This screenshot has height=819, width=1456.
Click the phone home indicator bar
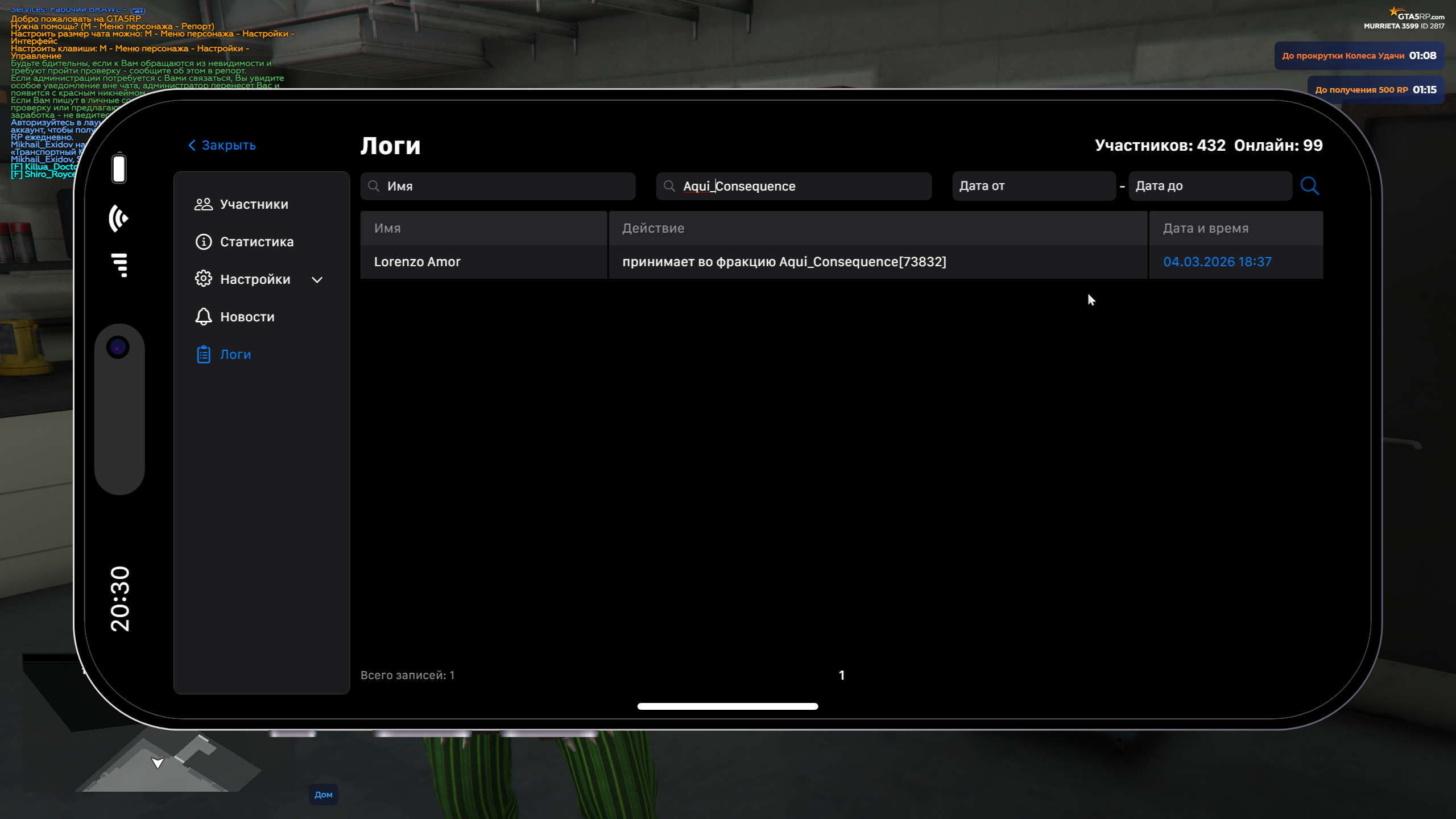click(727, 706)
